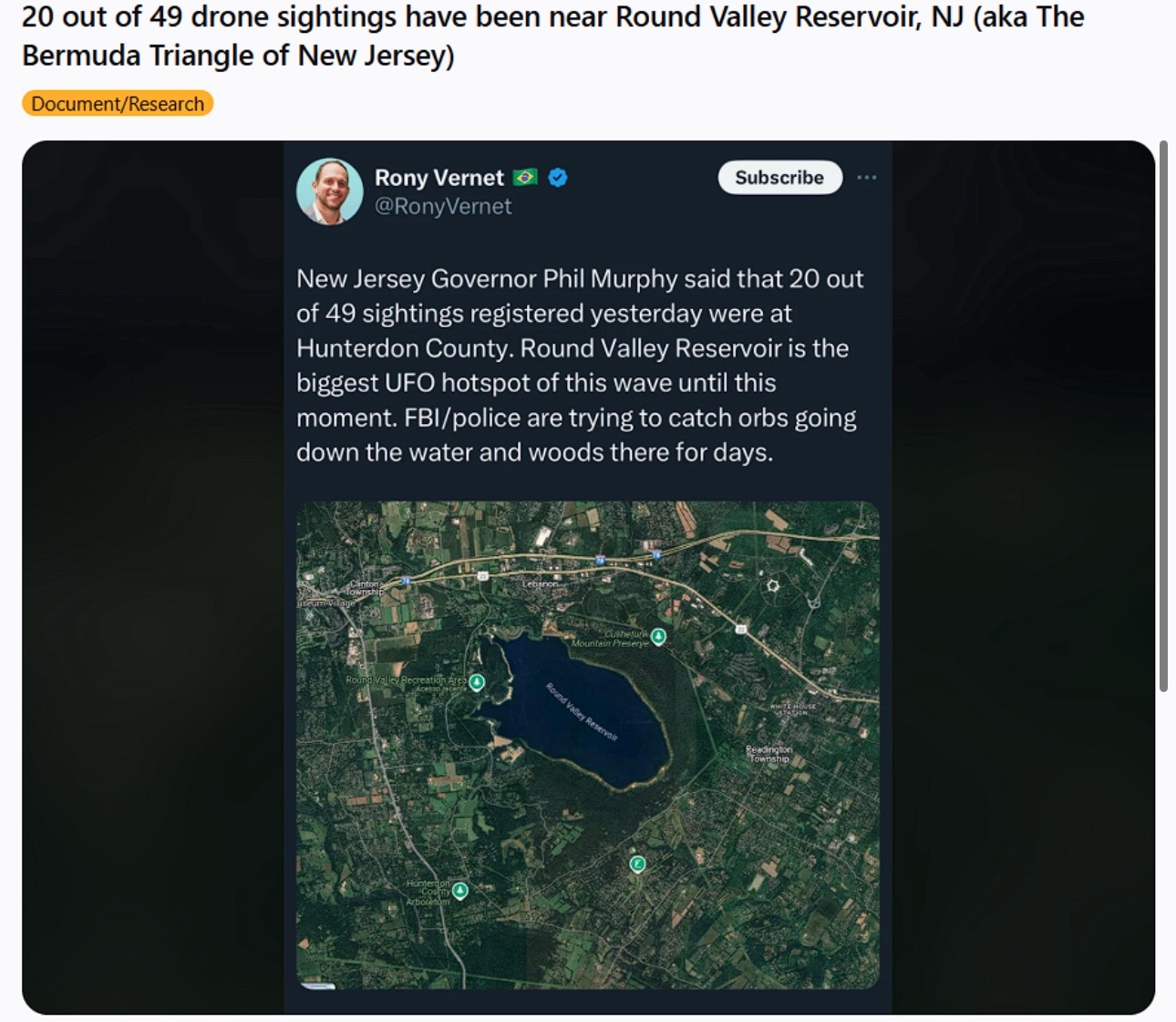This screenshot has height=1022, width=1176.
Task: Open the three-dot more options menu
Action: [x=867, y=178]
